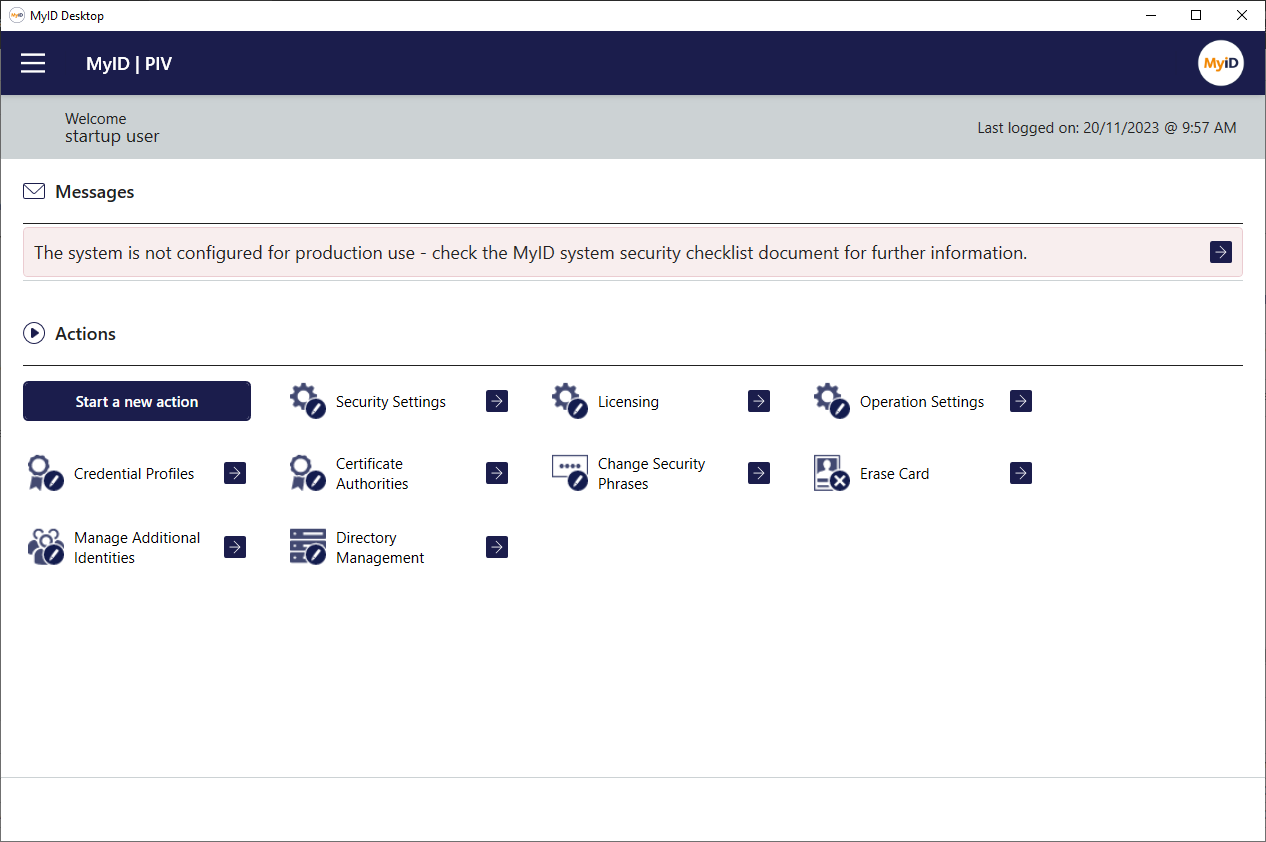Open Security Settings via its arrow
1266x842 pixels.
tap(497, 401)
